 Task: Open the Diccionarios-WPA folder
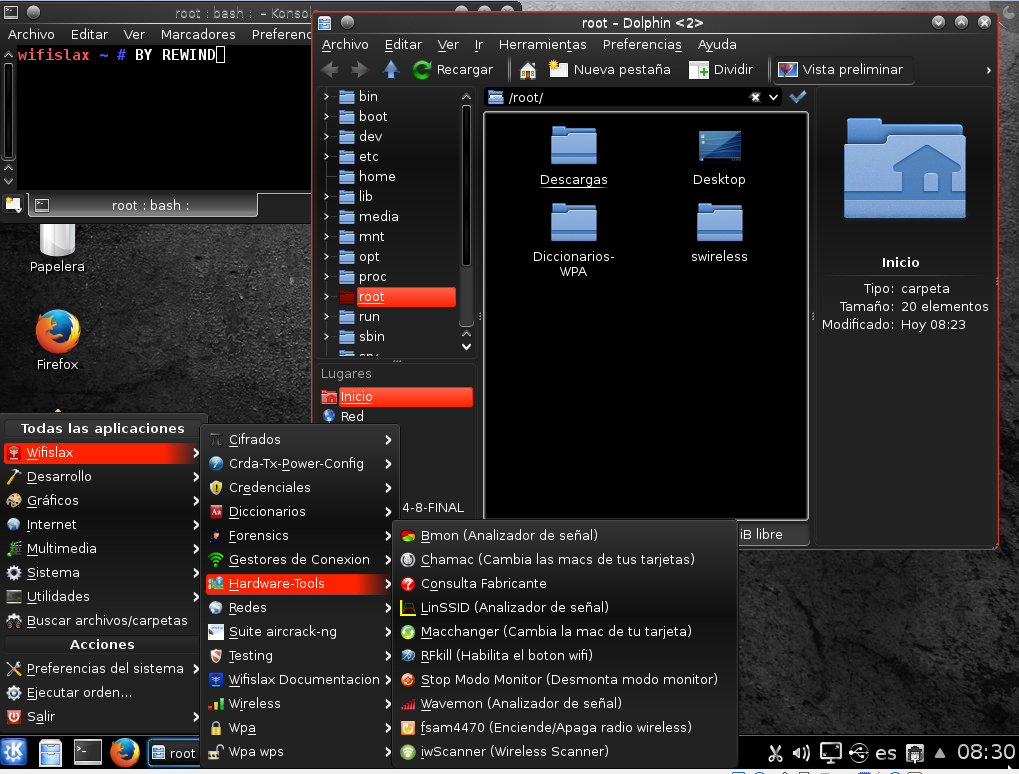pos(573,240)
